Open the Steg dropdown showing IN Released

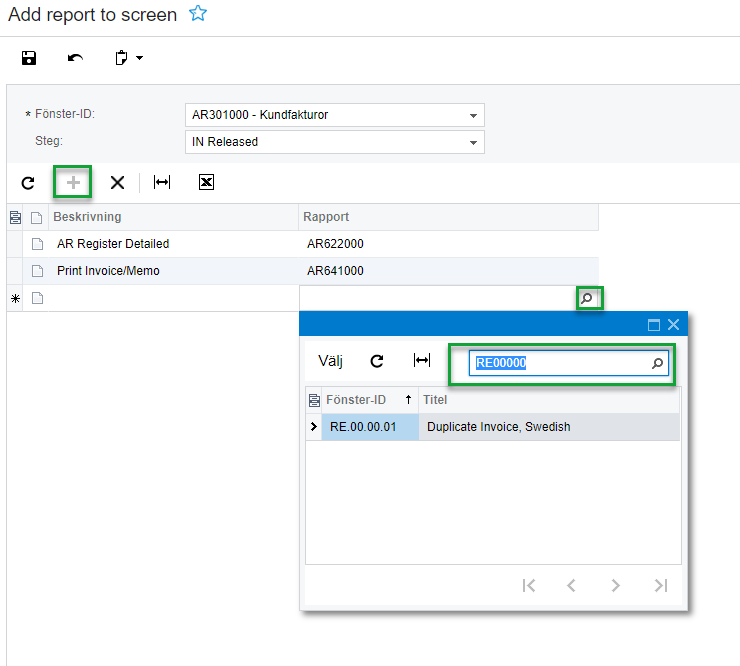click(x=335, y=142)
